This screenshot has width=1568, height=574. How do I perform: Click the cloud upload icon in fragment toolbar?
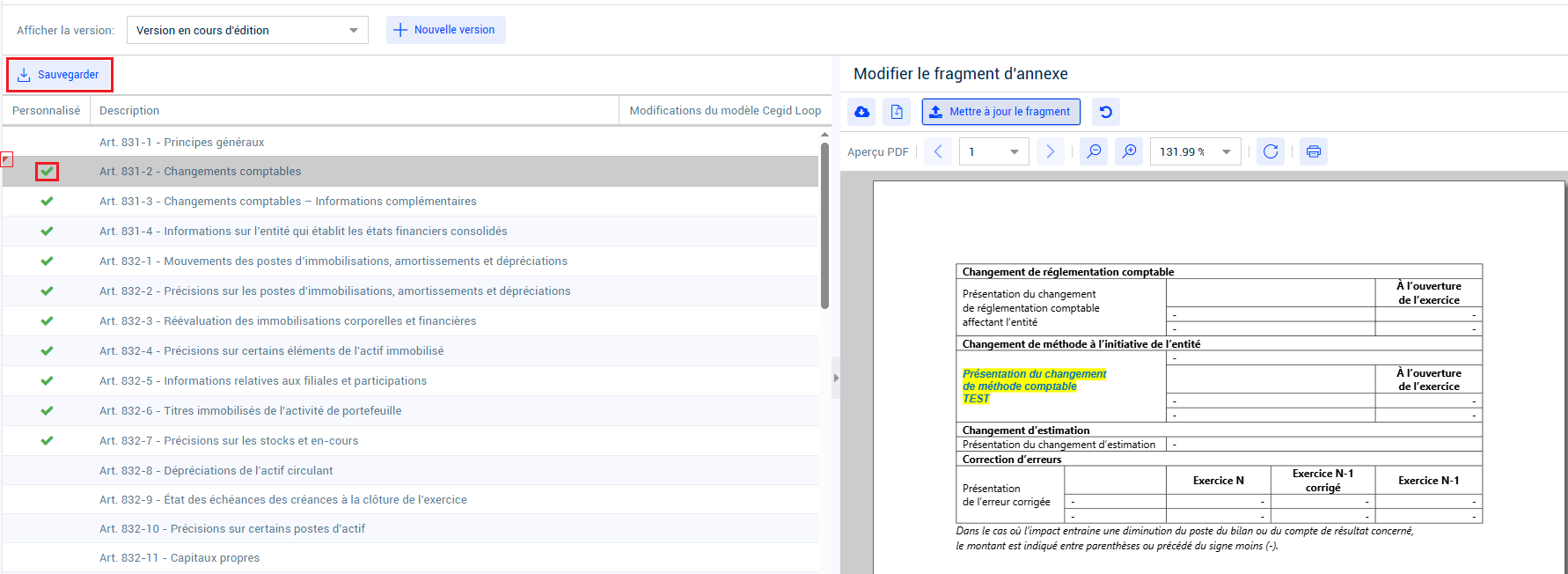coord(862,112)
